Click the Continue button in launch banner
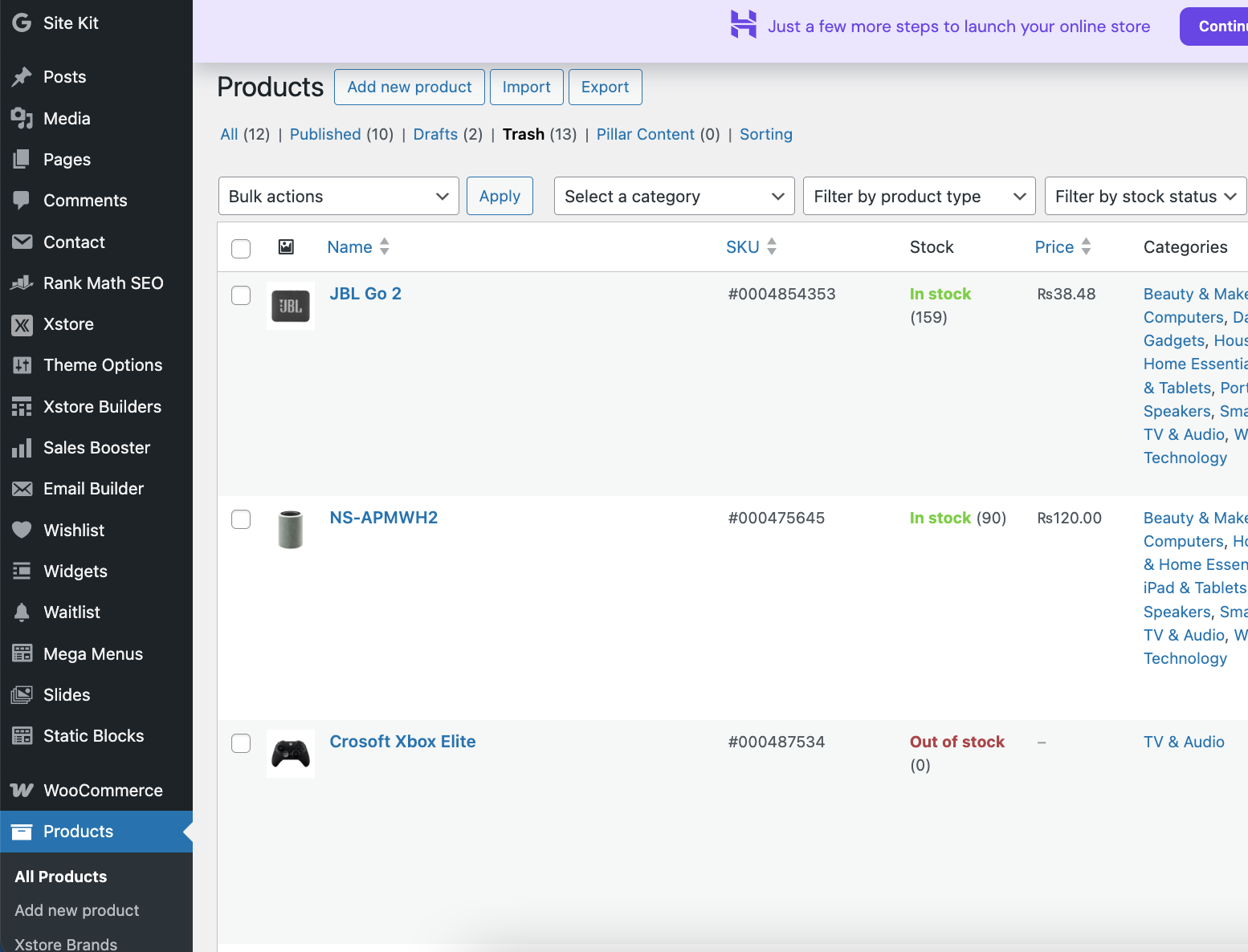 pyautogui.click(x=1214, y=26)
